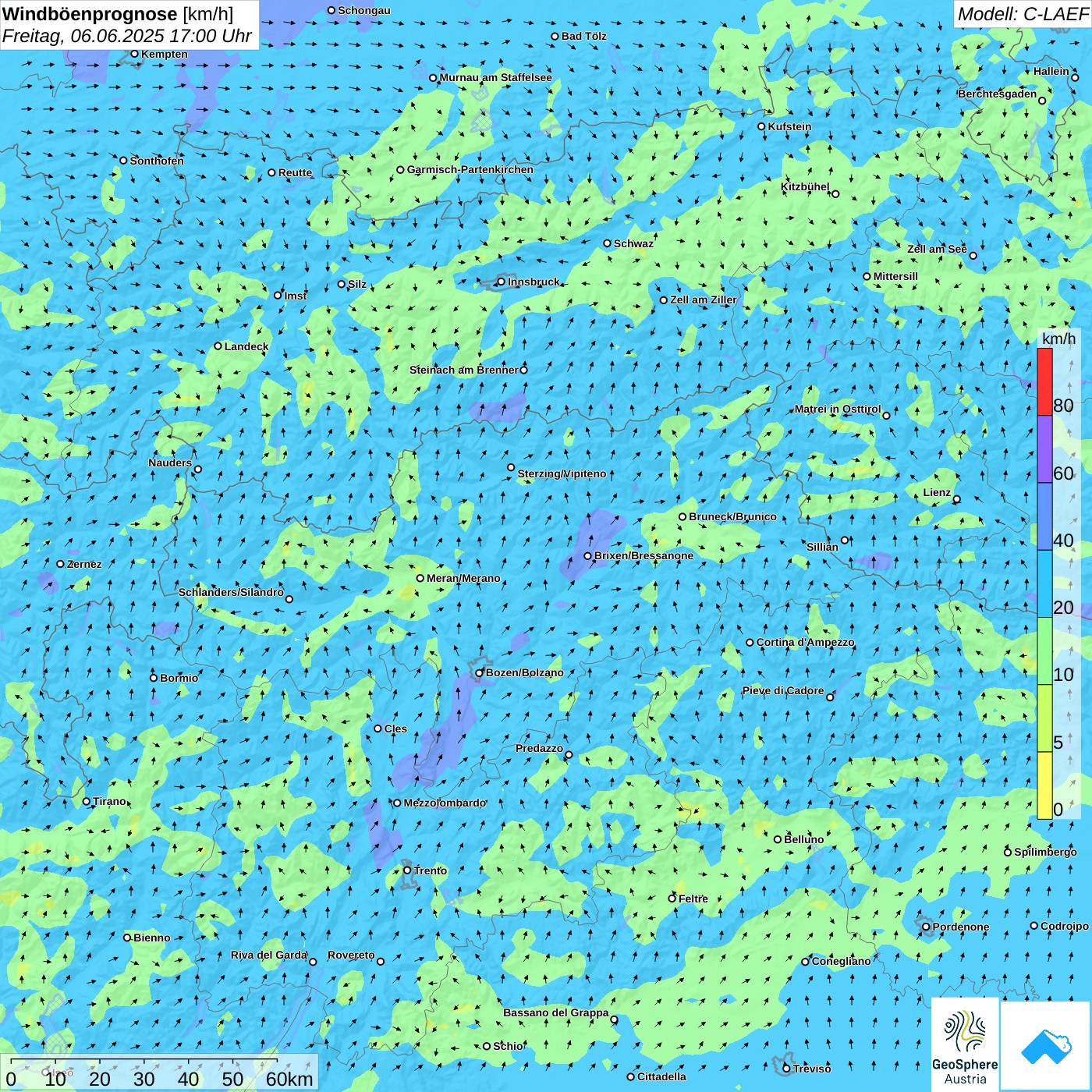Click the Innsbruck city marker

(502, 282)
